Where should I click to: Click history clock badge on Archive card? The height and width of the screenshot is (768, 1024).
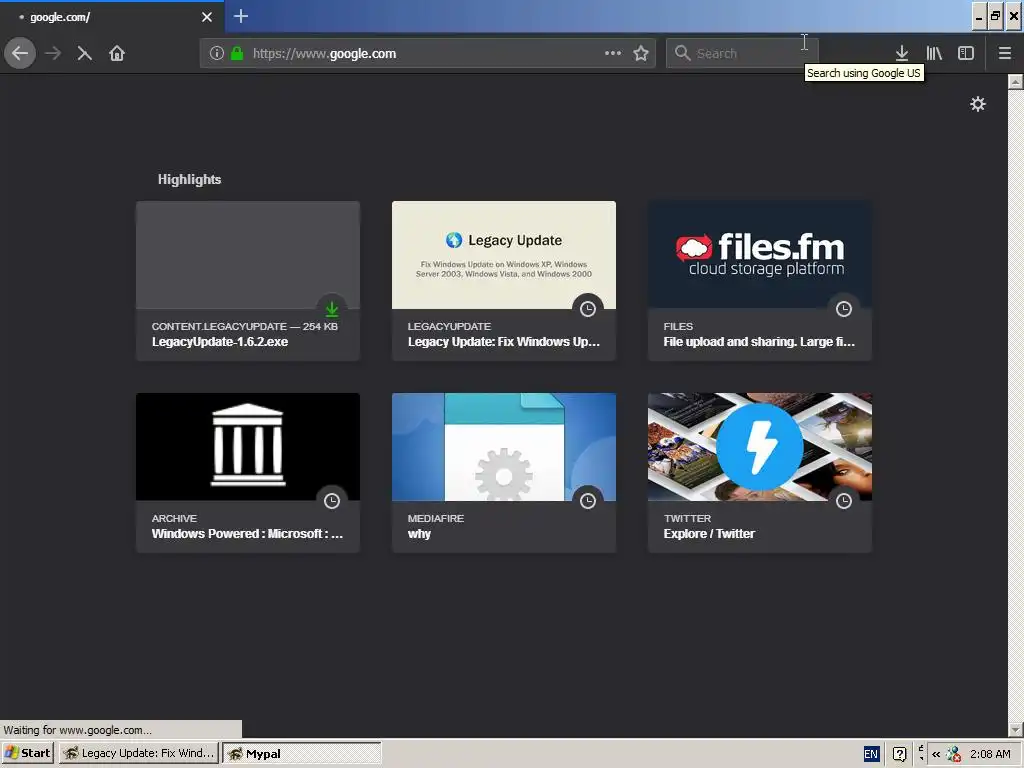tap(332, 501)
